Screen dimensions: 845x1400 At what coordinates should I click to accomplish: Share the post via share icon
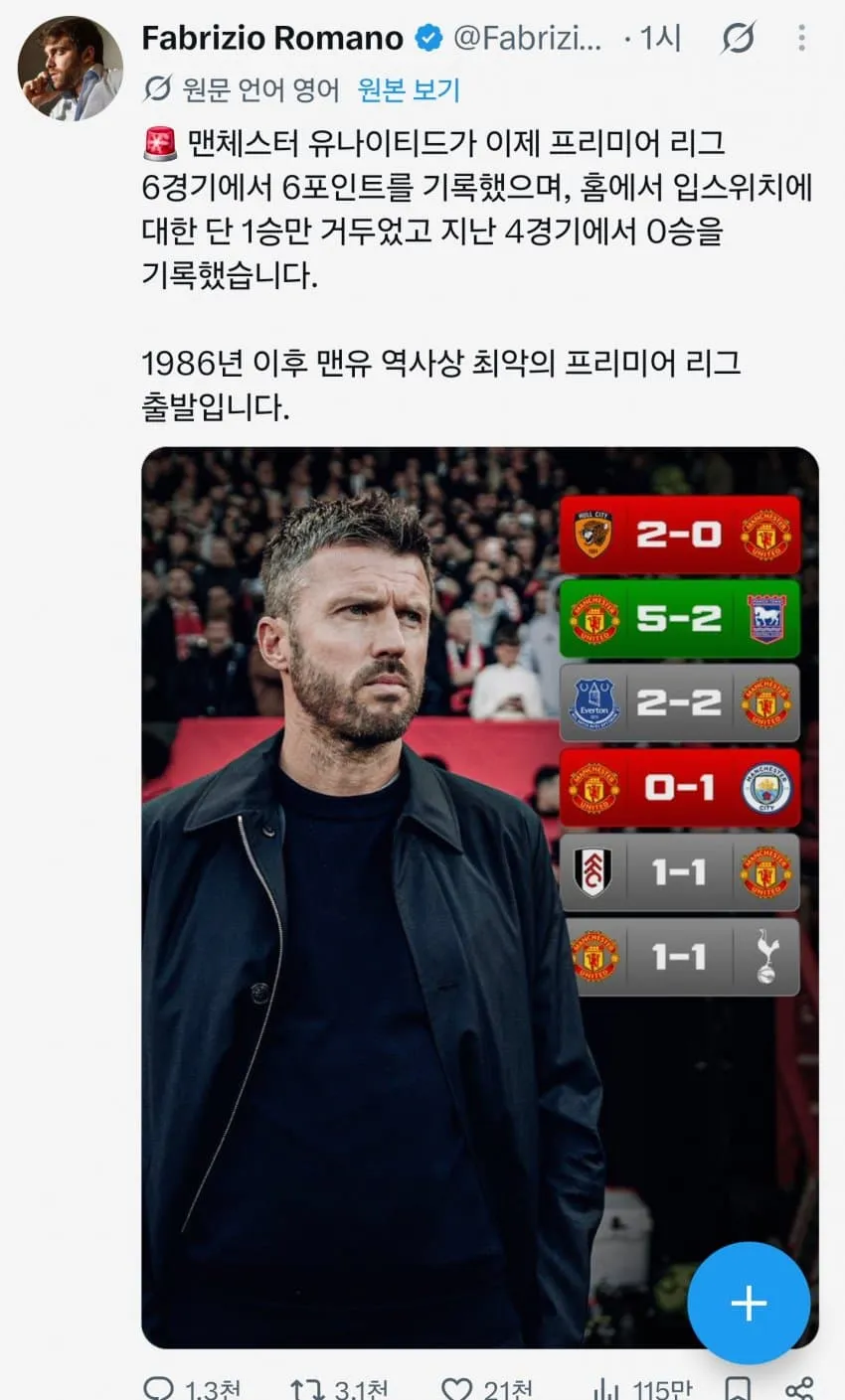pyautogui.click(x=798, y=1388)
